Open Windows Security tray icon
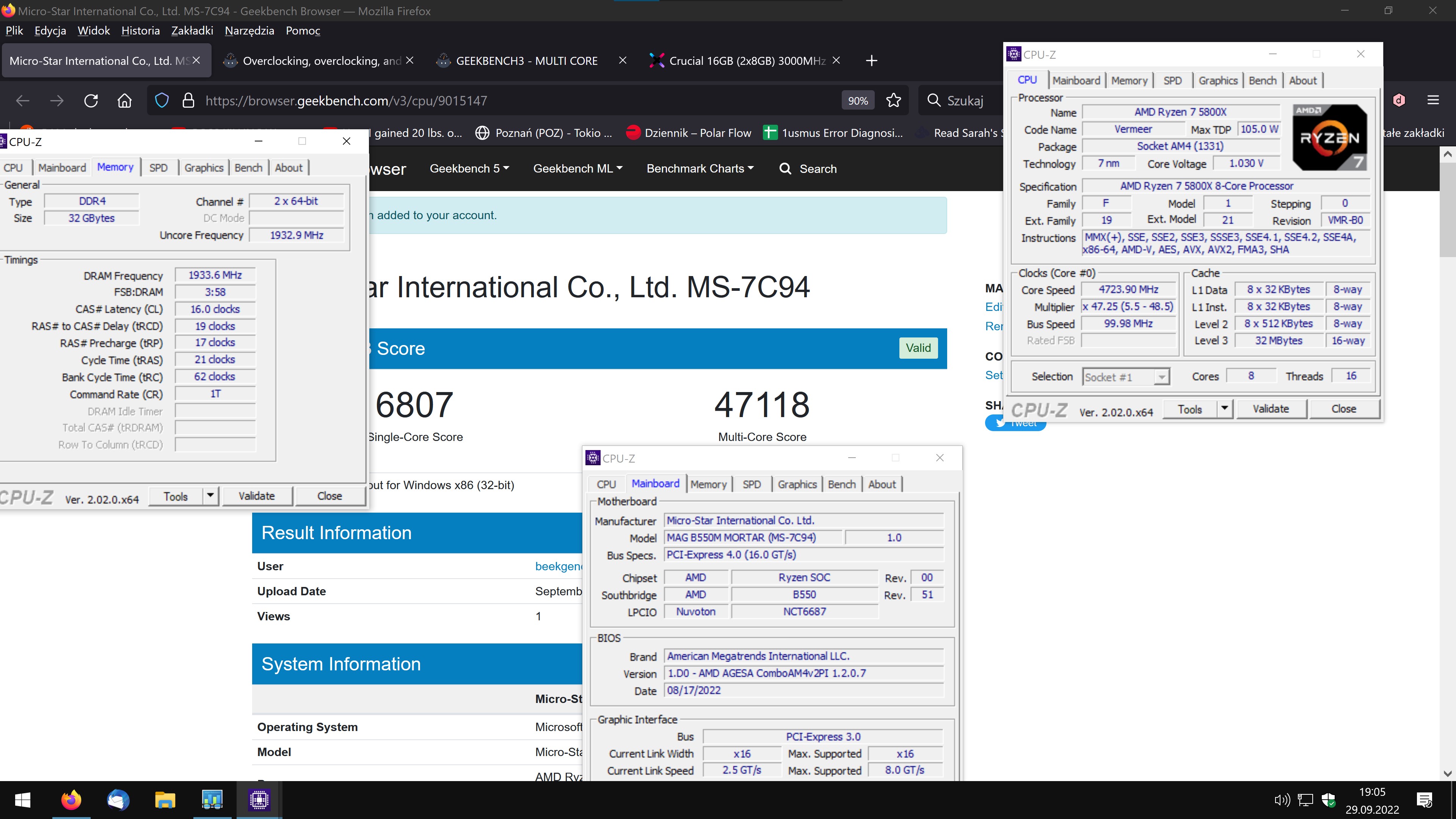 tap(1328, 800)
